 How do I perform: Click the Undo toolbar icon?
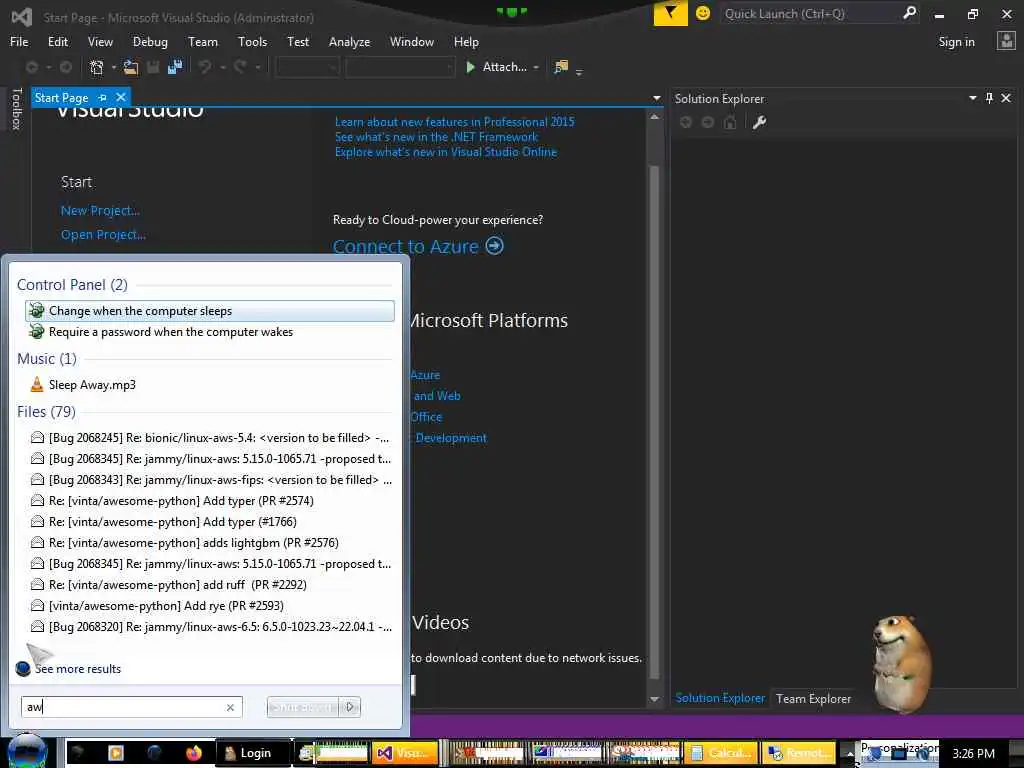[205, 67]
